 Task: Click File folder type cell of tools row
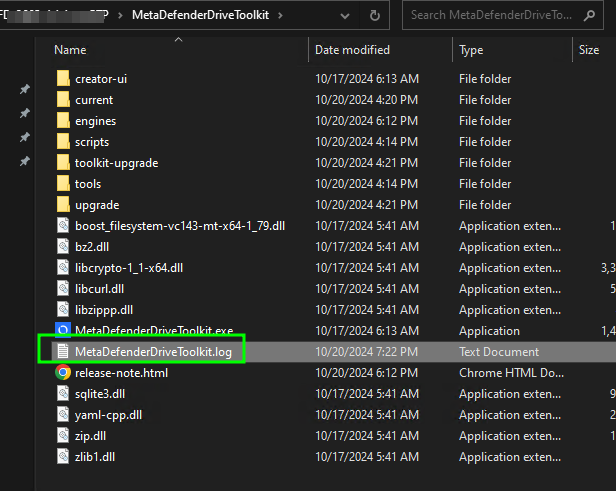click(x=485, y=184)
